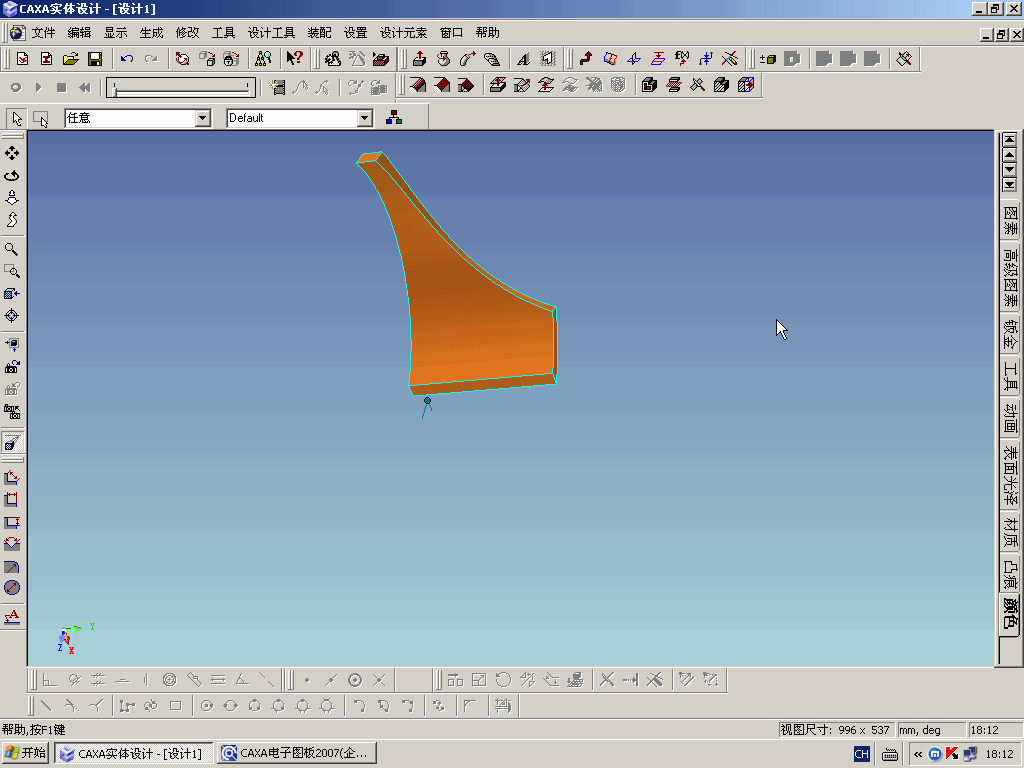Click the animation play button
The image size is (1024, 768).
click(x=38, y=87)
